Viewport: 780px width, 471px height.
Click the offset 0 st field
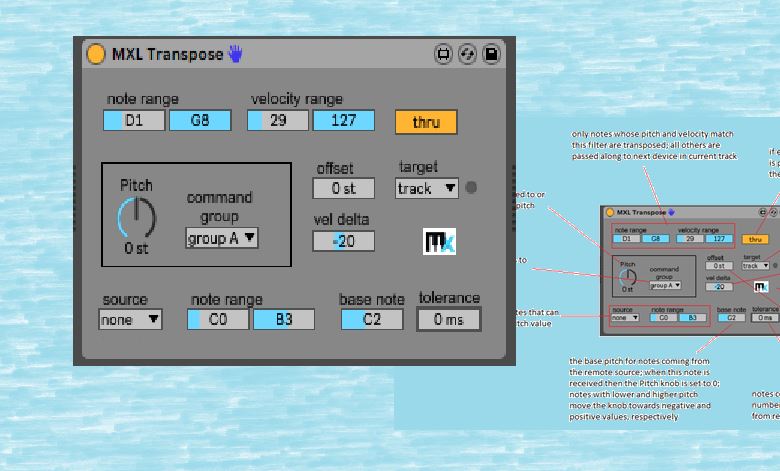click(x=344, y=188)
